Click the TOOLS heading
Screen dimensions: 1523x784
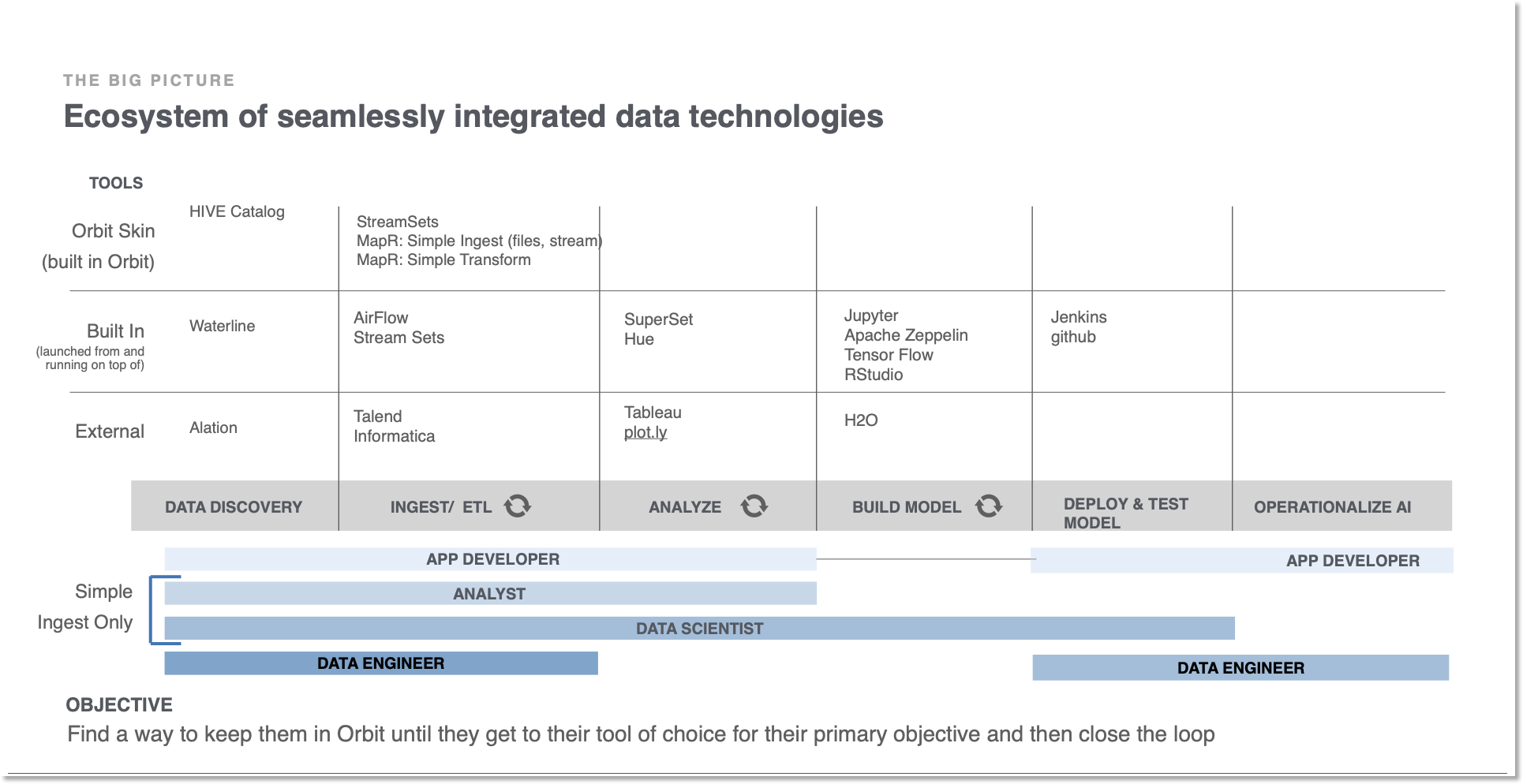point(116,183)
